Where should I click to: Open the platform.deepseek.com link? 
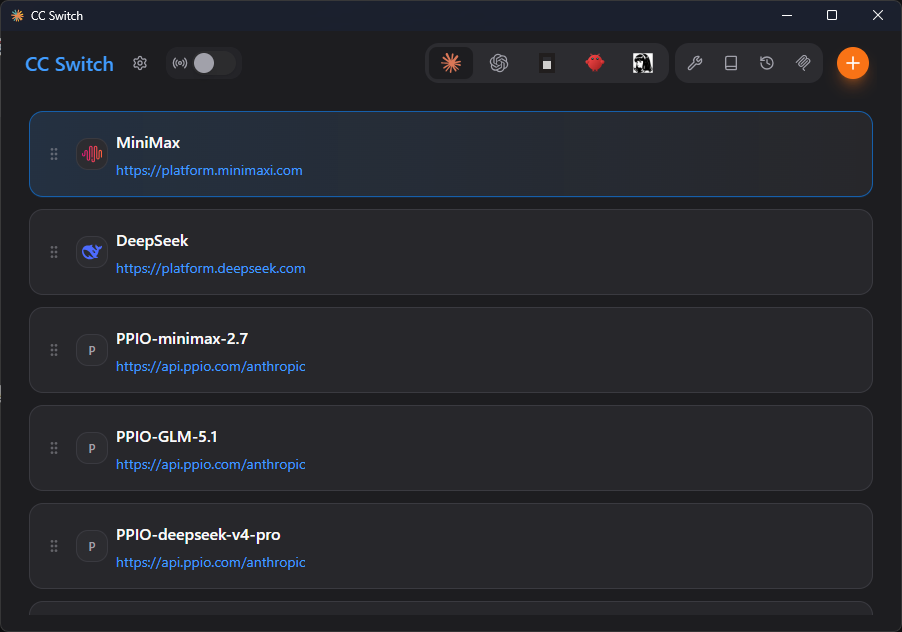click(211, 269)
